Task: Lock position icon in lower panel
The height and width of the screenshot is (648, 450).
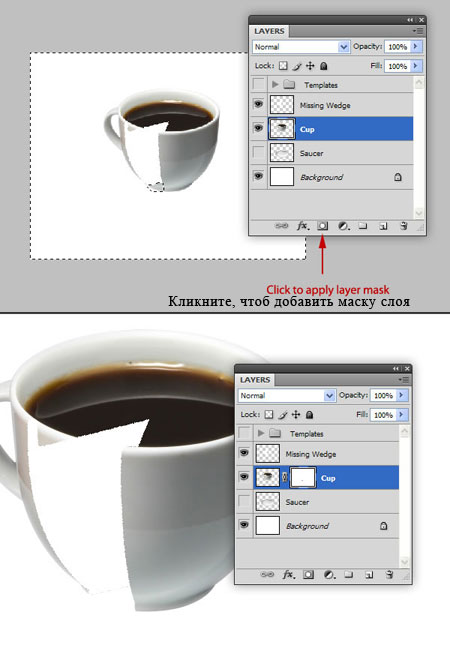Action: point(296,415)
